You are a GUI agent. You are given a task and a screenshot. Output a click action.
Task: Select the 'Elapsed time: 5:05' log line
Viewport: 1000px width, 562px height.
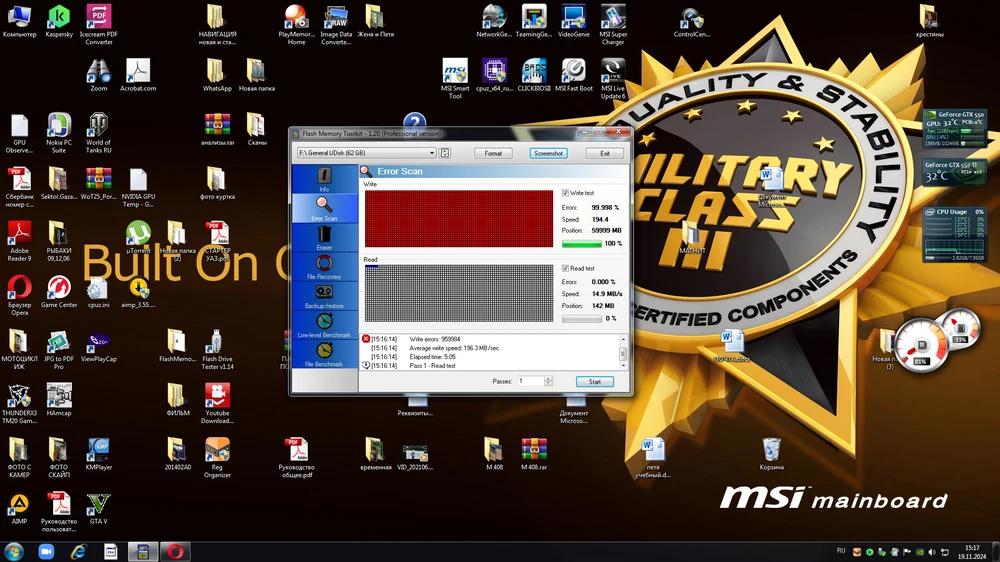[432, 357]
